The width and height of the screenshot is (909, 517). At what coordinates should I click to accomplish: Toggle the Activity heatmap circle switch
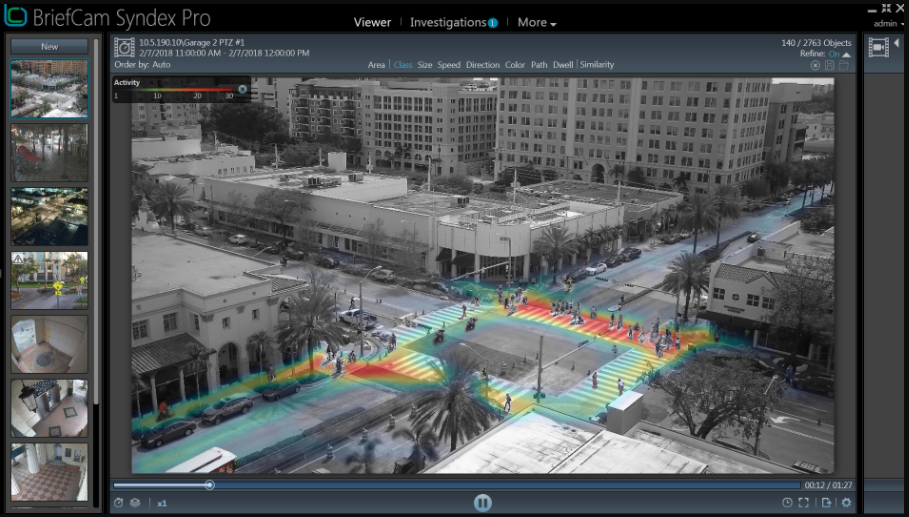[x=242, y=89]
